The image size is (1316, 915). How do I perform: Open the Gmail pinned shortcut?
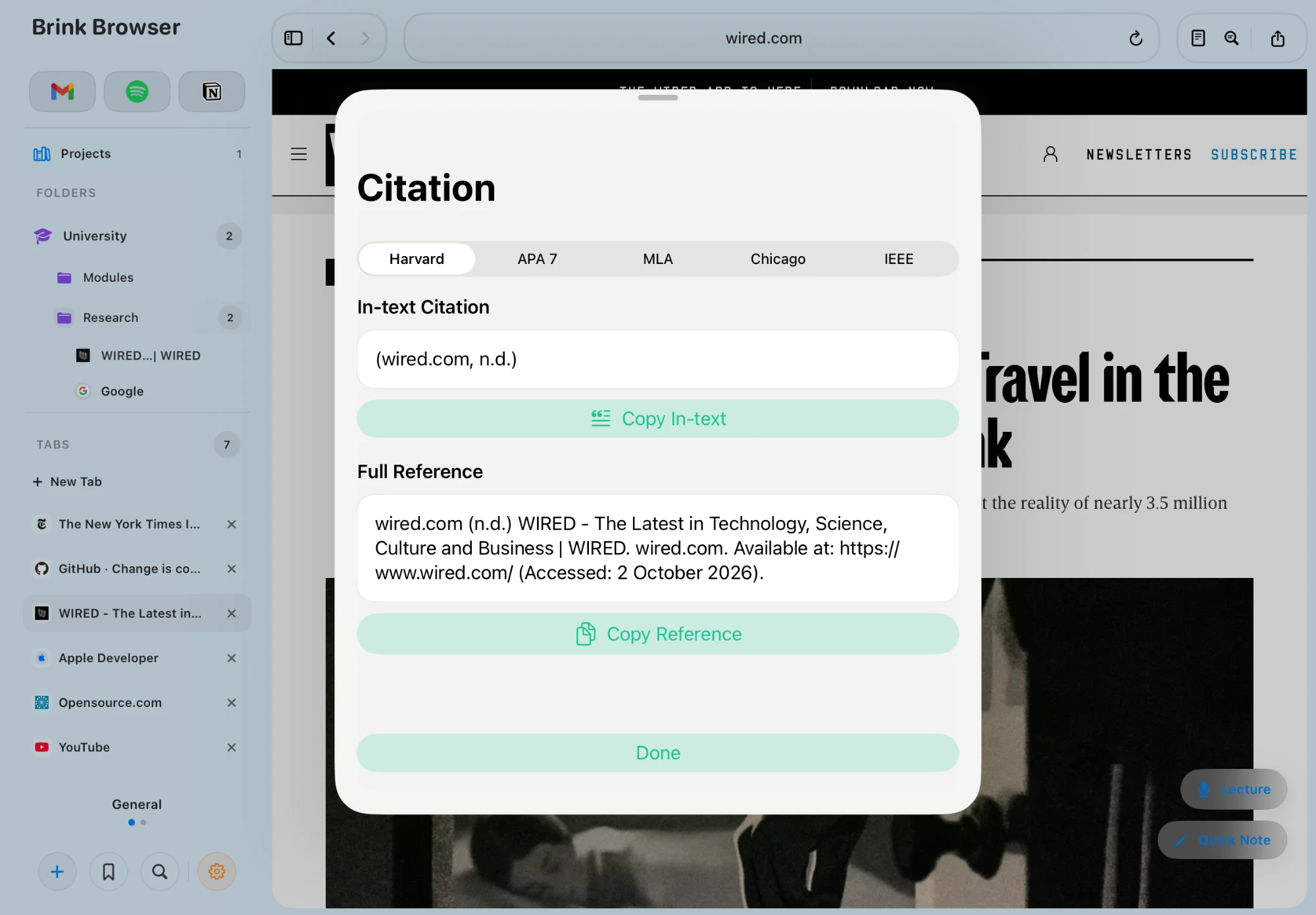click(63, 91)
